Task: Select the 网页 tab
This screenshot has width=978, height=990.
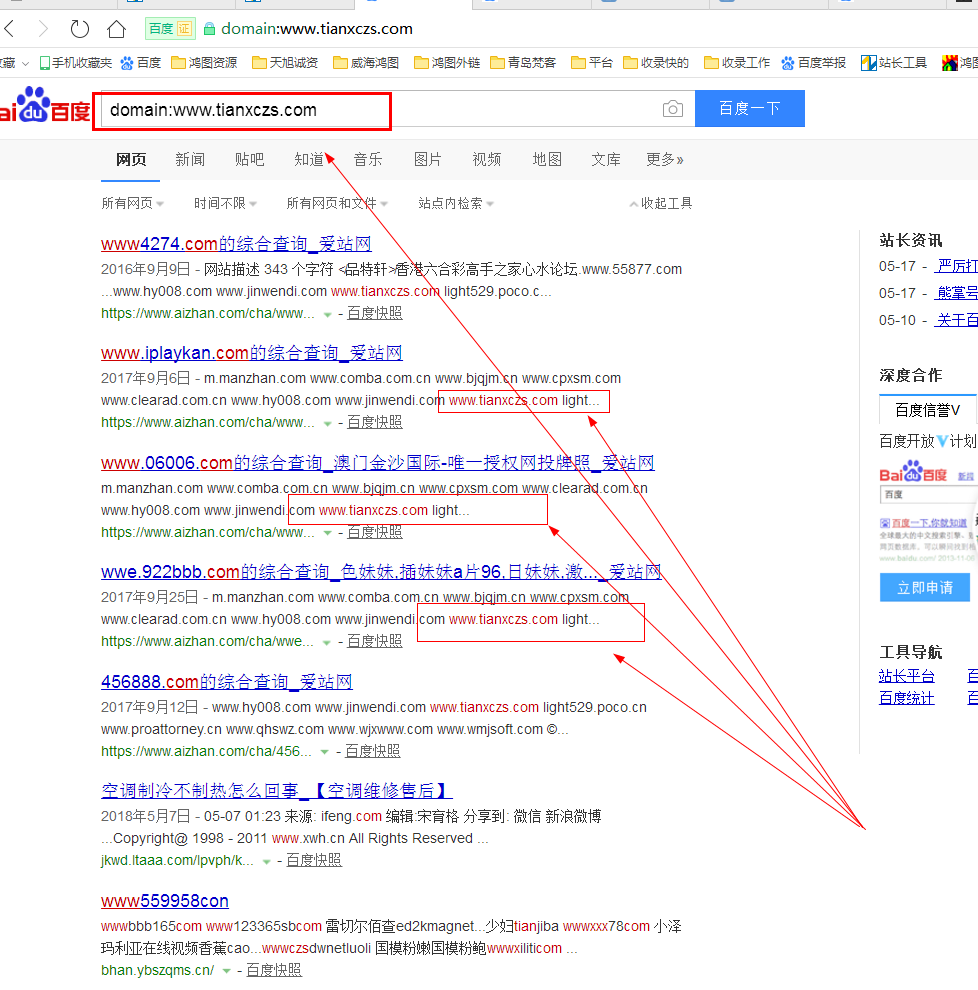Action: point(131,160)
